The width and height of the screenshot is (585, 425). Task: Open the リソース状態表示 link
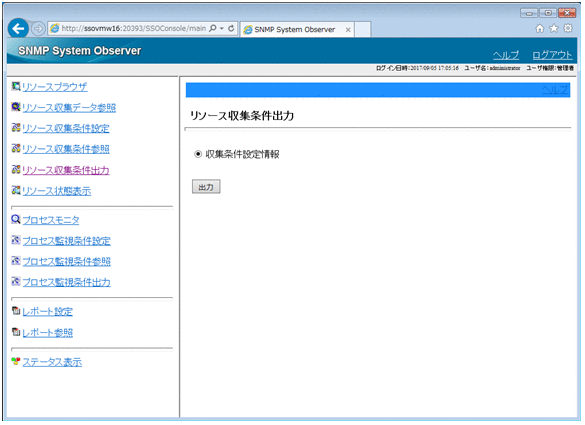[x=56, y=191]
